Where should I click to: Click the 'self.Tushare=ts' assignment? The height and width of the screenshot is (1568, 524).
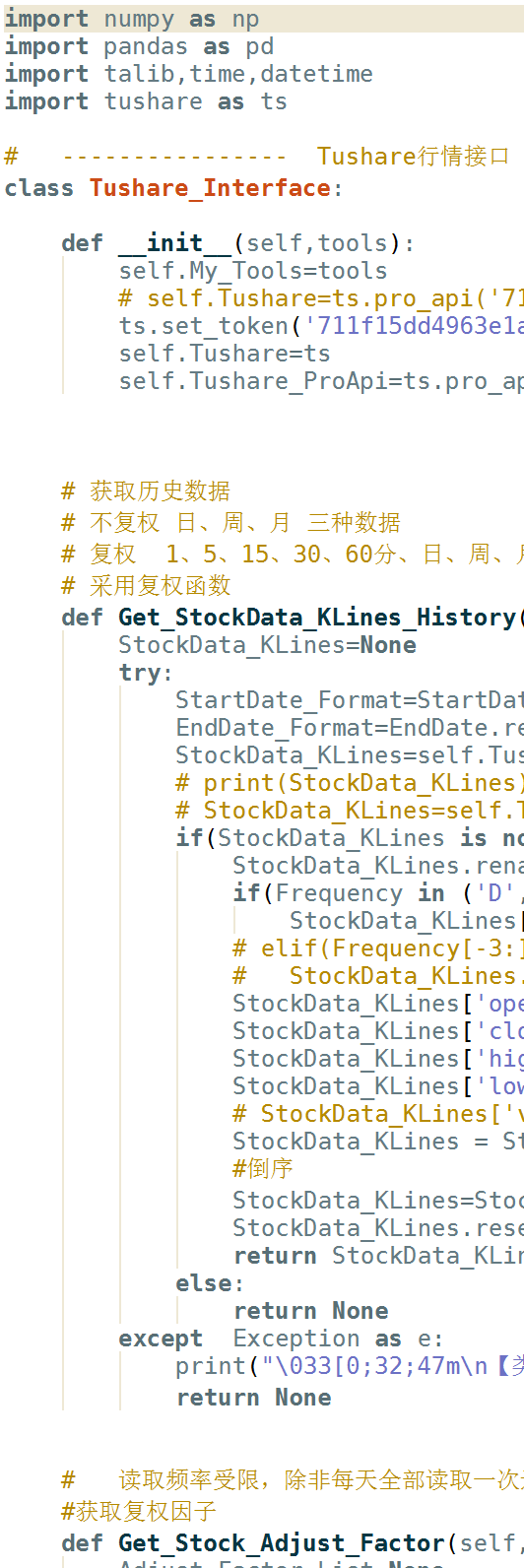pos(225,354)
